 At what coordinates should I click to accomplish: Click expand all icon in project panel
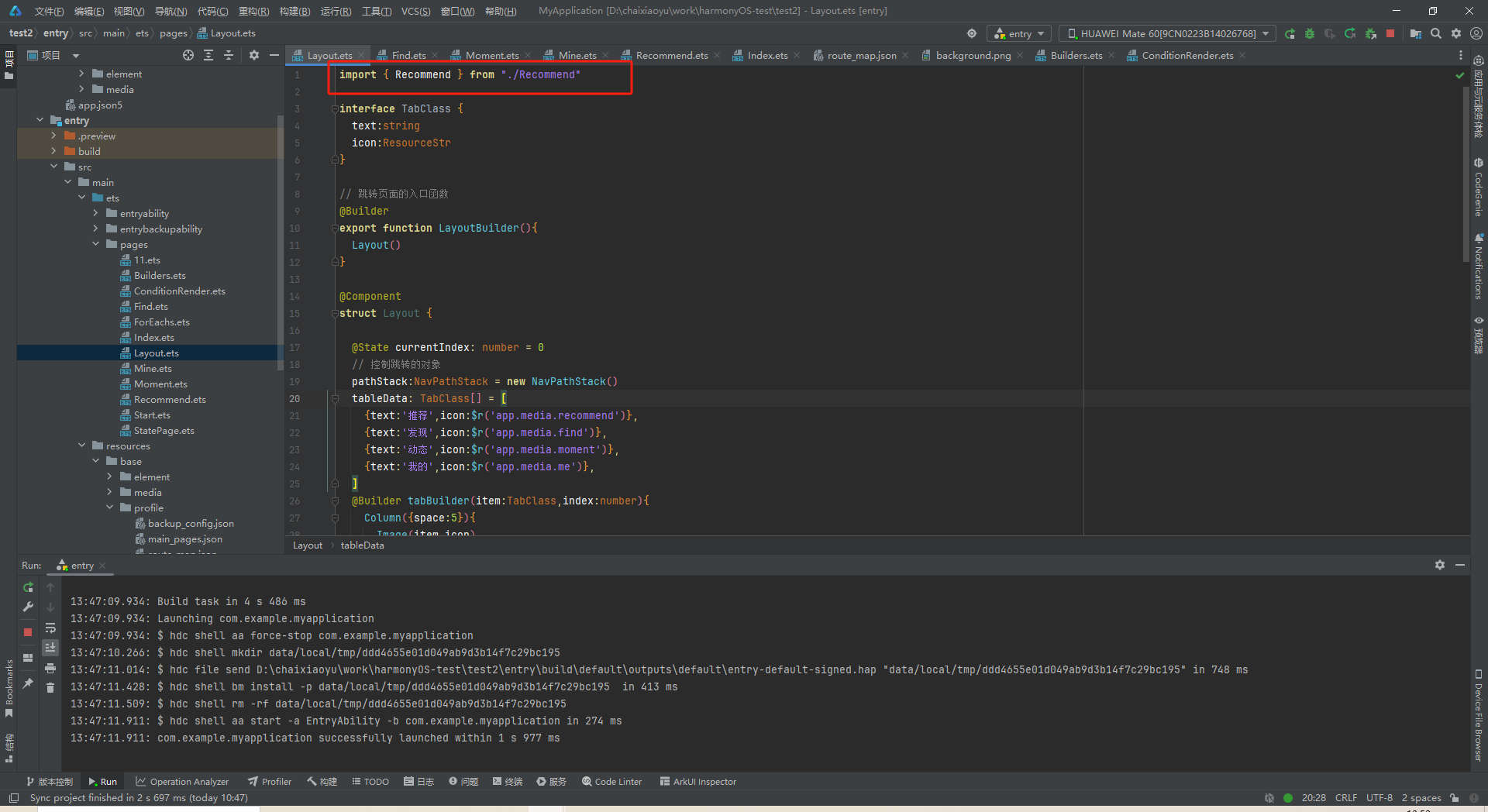pyautogui.click(x=208, y=55)
